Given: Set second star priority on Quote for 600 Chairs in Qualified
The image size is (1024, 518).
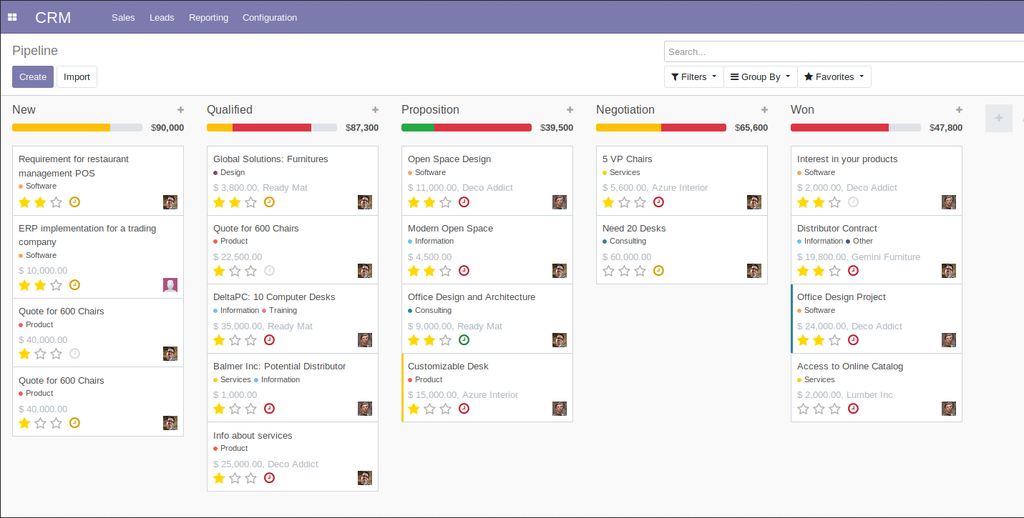Looking at the screenshot, I should click(x=235, y=270).
